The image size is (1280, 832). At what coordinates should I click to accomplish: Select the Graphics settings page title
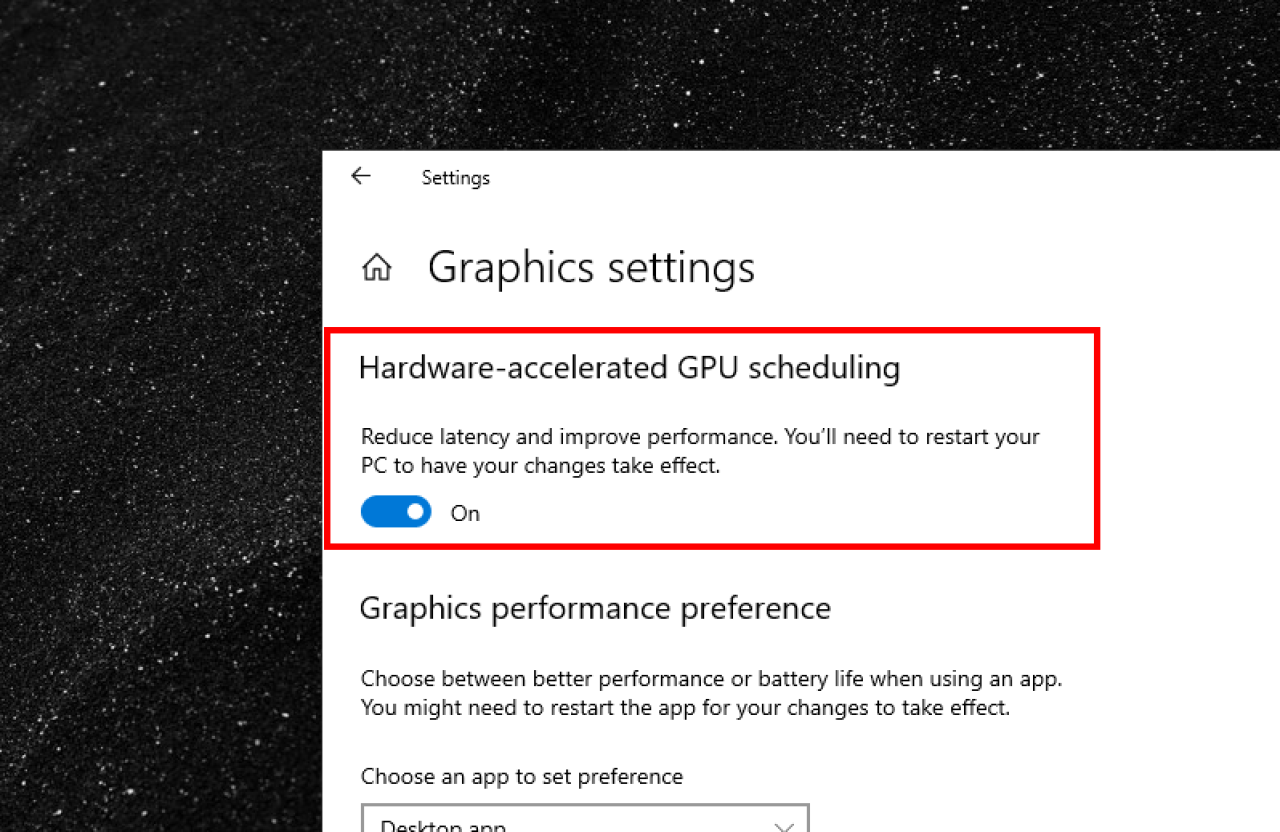(590, 267)
